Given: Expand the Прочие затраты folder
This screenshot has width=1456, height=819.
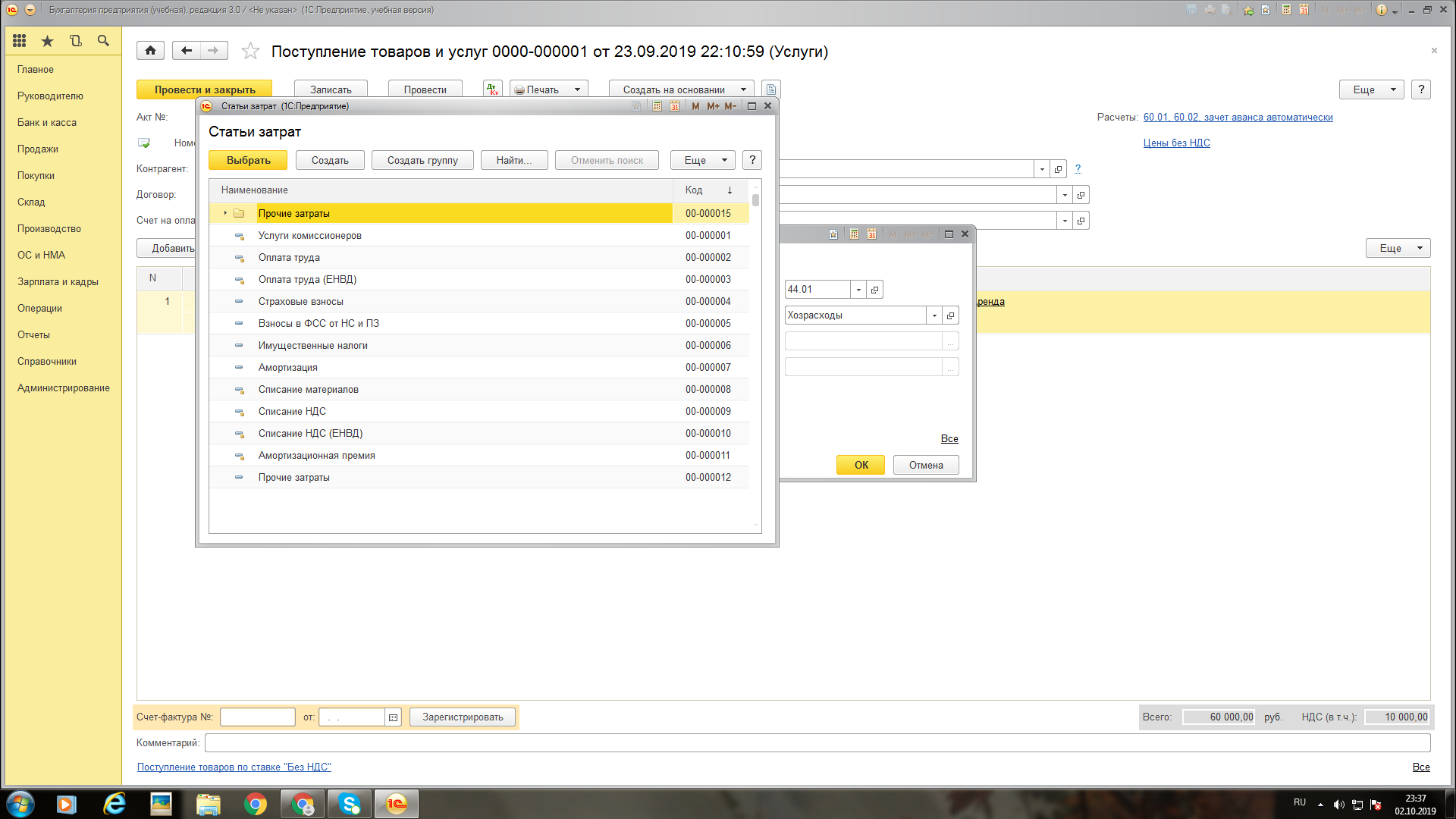Looking at the screenshot, I should (x=225, y=213).
